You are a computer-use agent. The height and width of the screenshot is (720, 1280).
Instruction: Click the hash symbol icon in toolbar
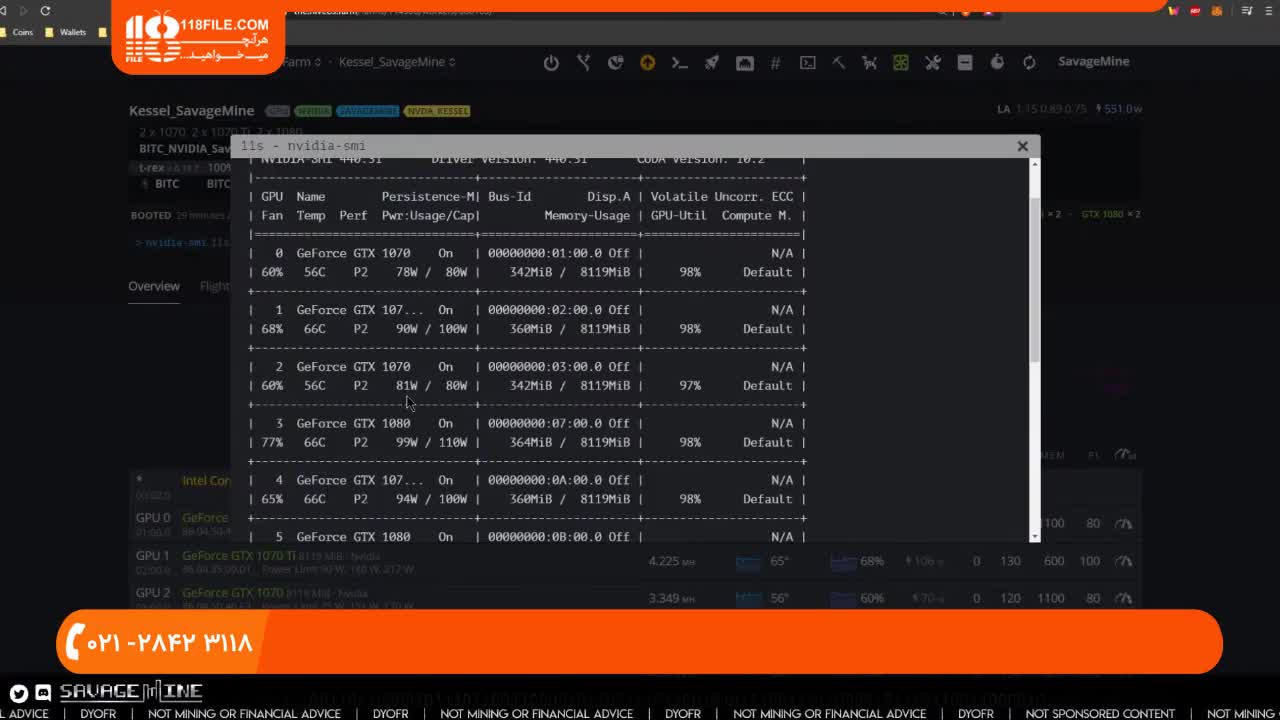[775, 62]
